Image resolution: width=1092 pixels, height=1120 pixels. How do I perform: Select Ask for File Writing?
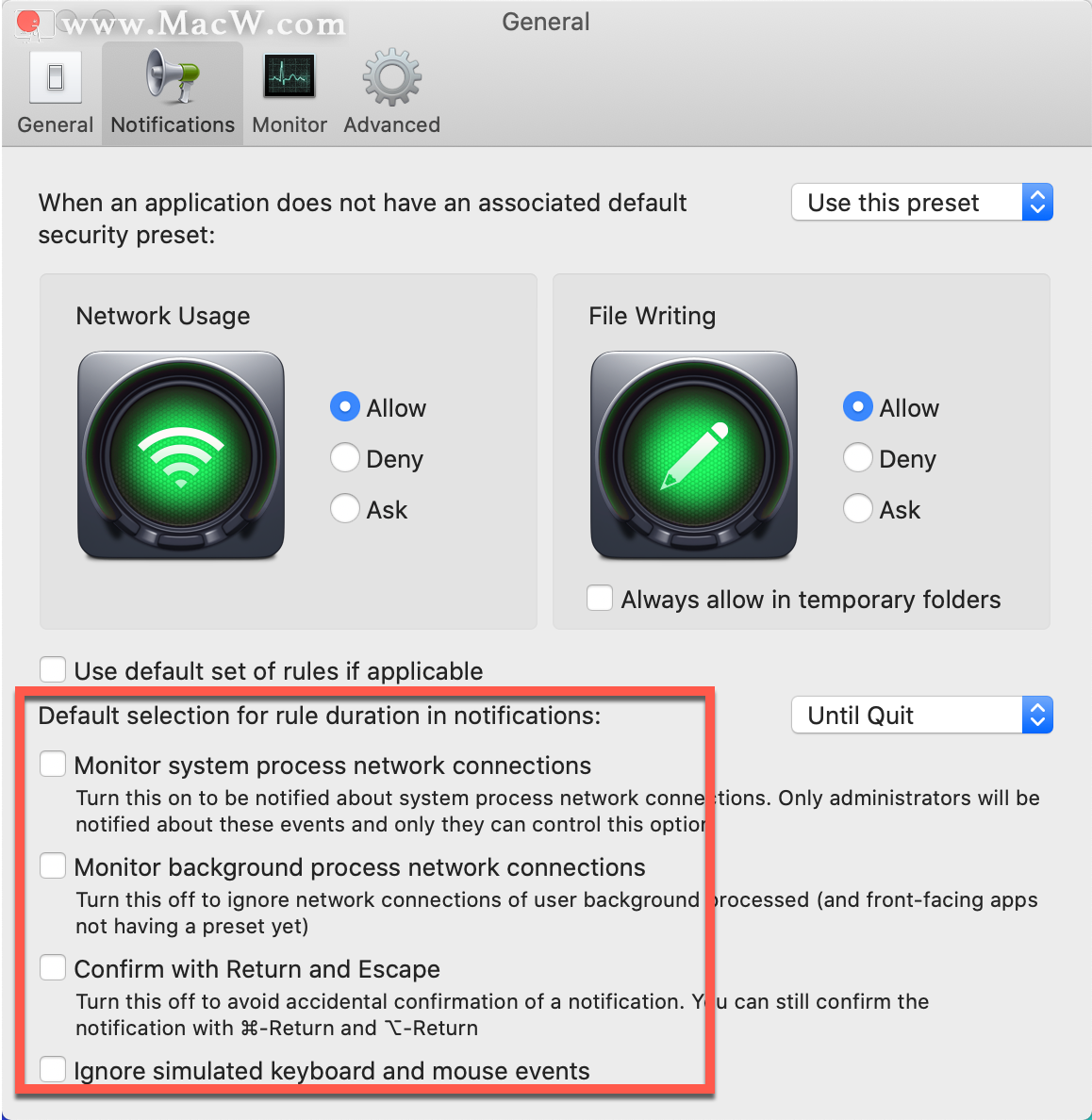point(857,508)
